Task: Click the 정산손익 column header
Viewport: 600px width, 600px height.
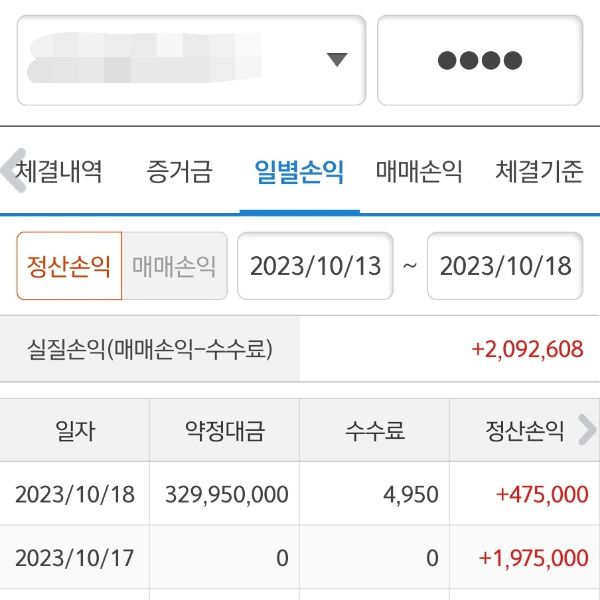Action: 519,431
